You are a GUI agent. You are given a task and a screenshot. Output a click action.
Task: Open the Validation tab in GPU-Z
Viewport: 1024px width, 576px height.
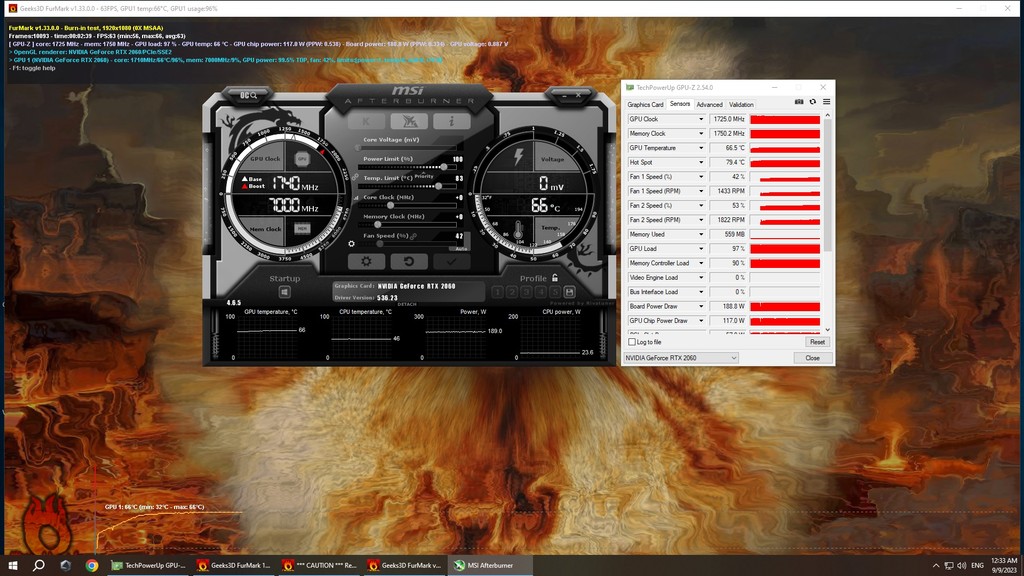(741, 104)
